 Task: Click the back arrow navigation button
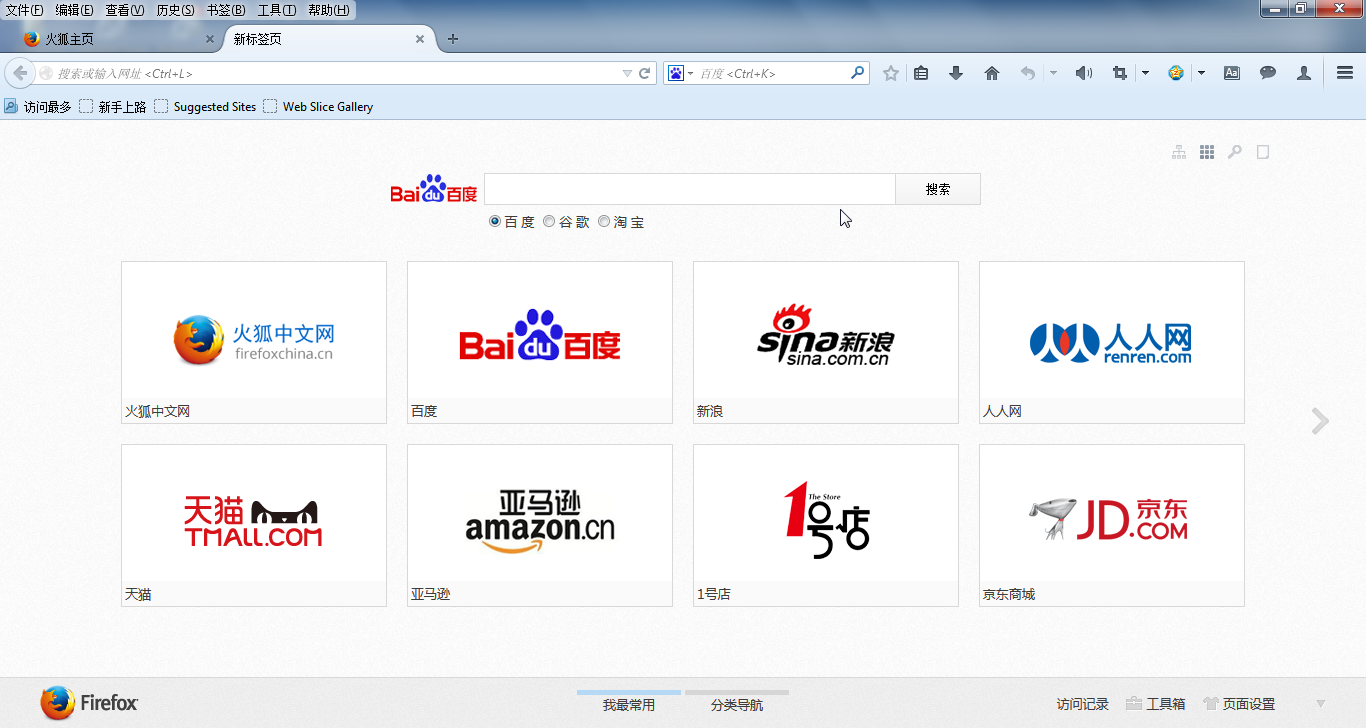tap(20, 73)
